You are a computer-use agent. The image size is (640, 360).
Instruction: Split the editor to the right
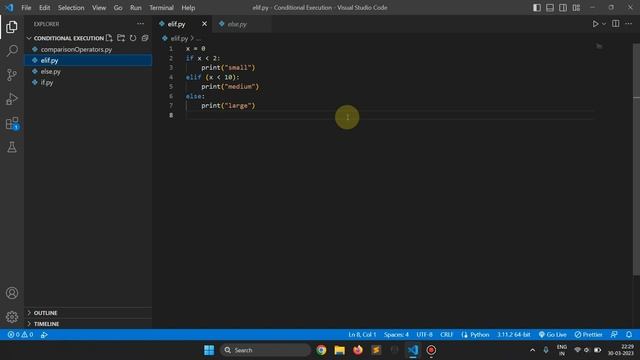click(x=616, y=24)
